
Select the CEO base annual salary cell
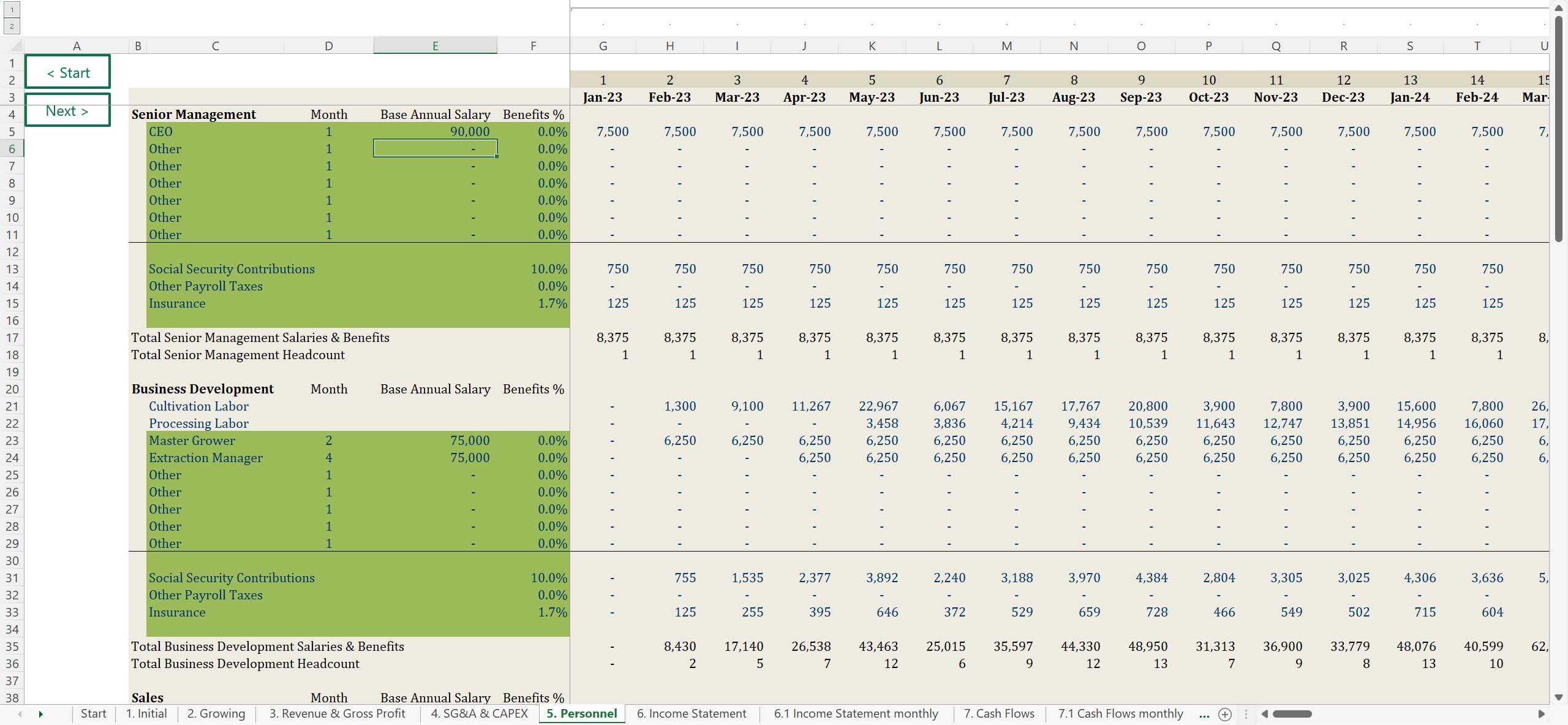(435, 132)
